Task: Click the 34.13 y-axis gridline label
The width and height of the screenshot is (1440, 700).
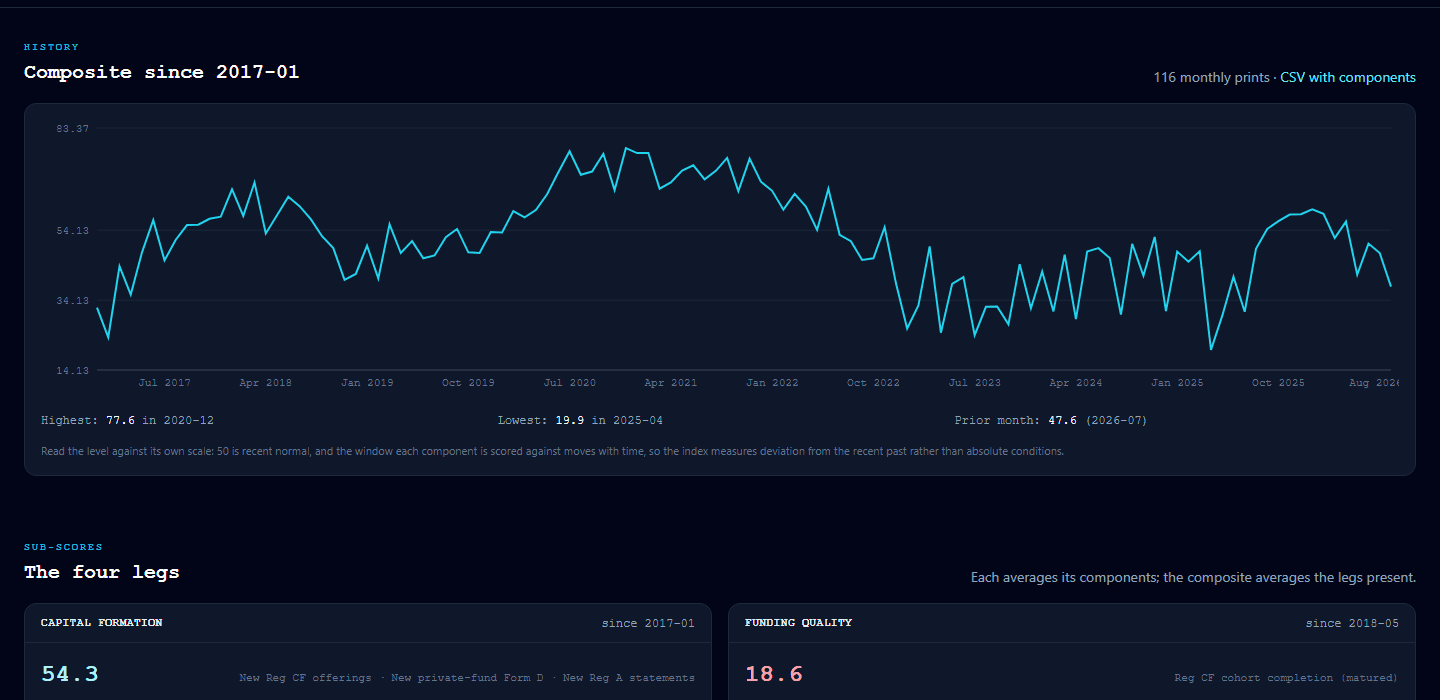Action: pos(72,300)
